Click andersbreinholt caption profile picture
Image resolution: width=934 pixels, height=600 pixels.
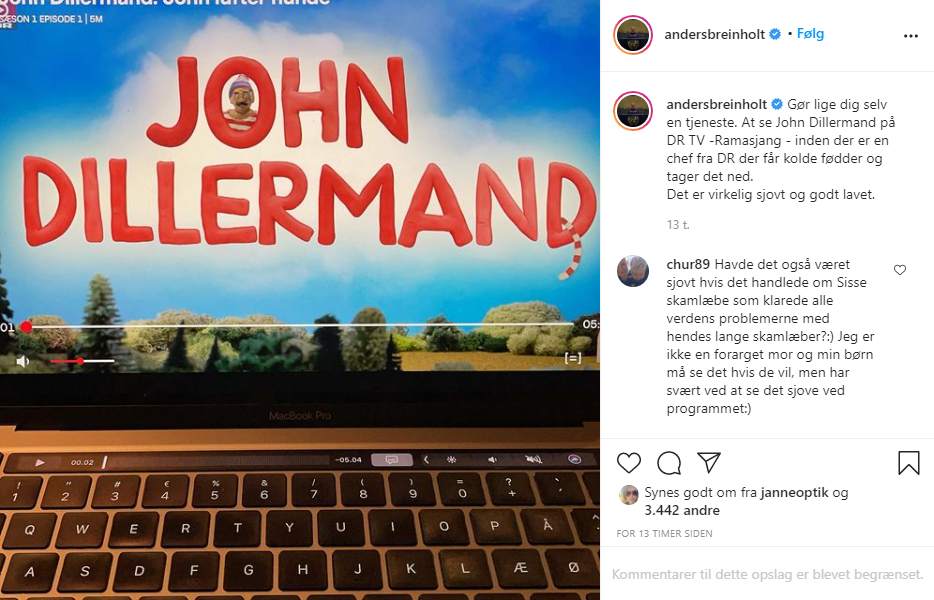click(x=633, y=111)
